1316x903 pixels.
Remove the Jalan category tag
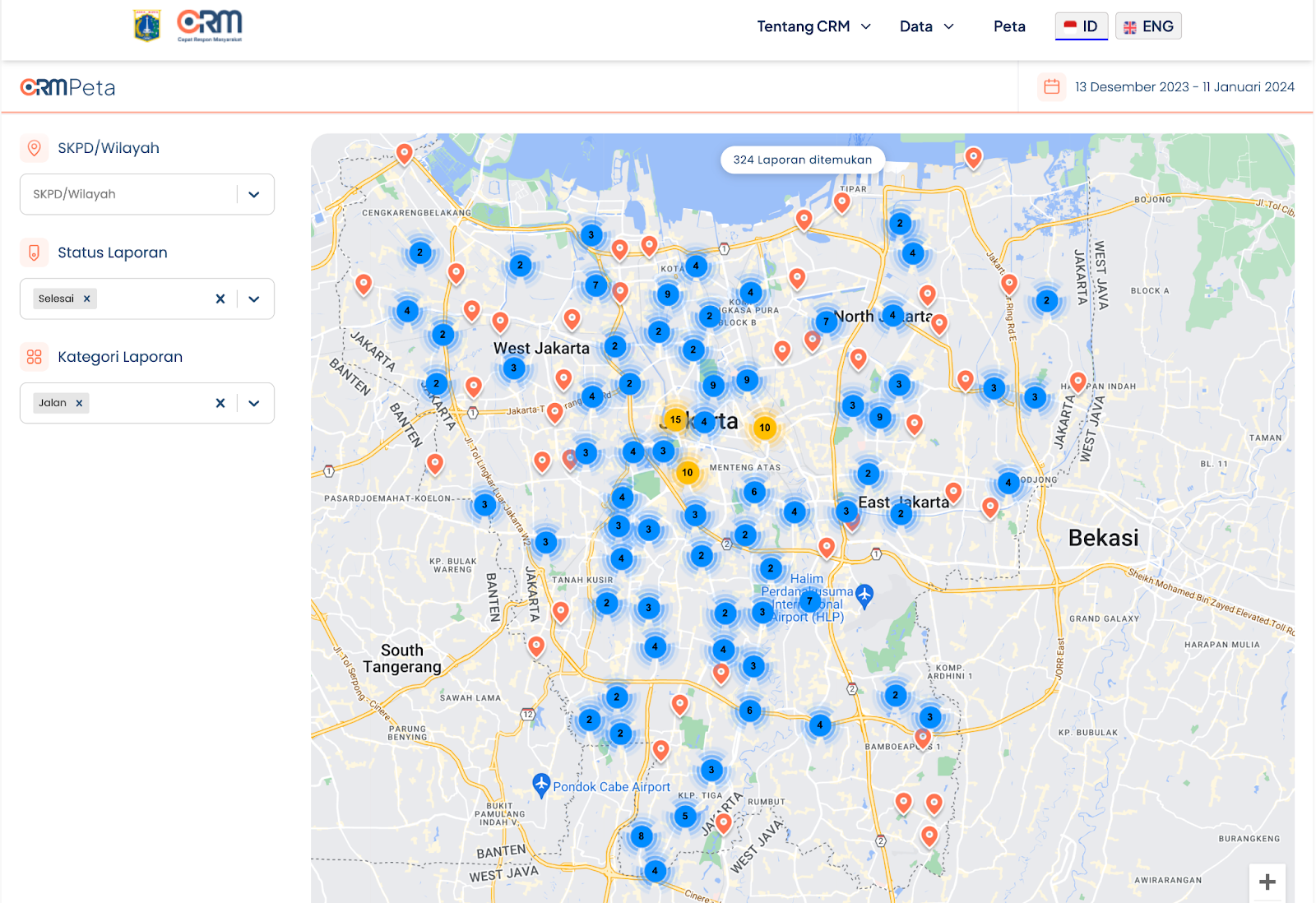pyautogui.click(x=79, y=403)
